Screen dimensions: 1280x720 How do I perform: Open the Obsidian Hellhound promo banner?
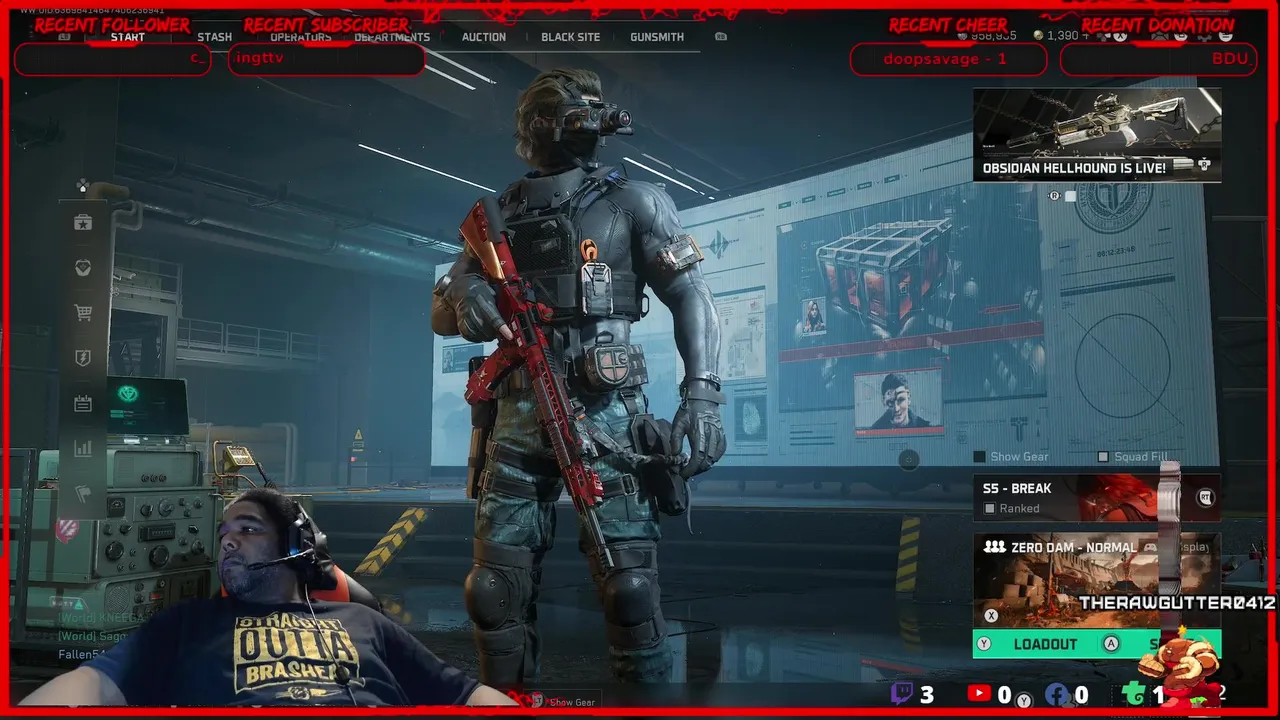[1097, 135]
